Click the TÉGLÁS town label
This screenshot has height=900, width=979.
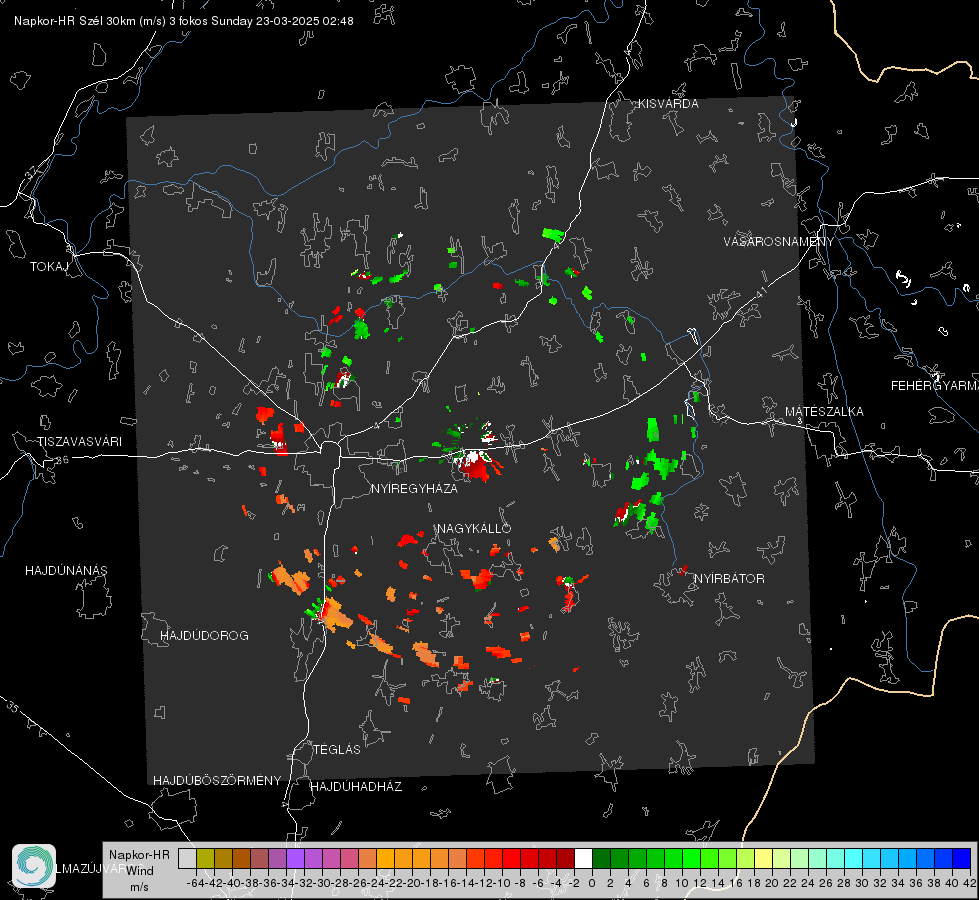point(337,750)
